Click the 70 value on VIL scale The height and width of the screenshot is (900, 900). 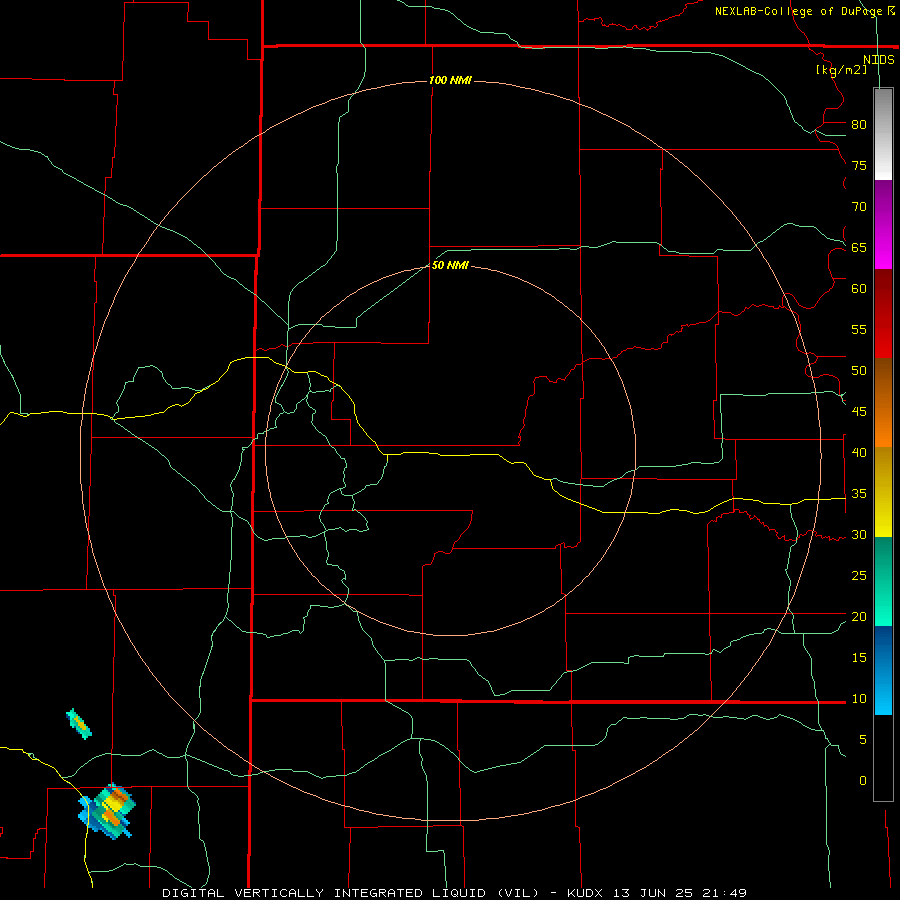(859, 207)
